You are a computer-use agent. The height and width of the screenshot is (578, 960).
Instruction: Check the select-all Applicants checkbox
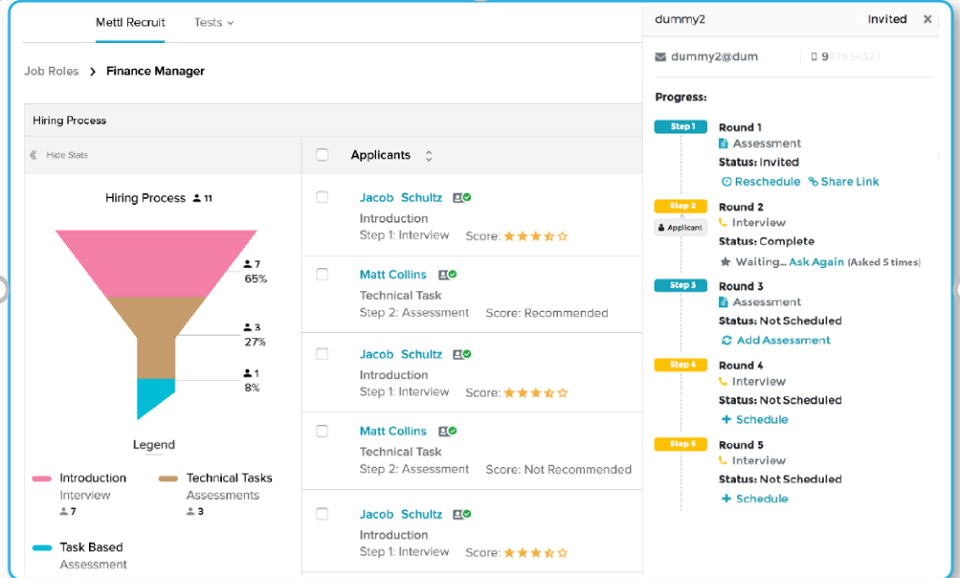322,155
